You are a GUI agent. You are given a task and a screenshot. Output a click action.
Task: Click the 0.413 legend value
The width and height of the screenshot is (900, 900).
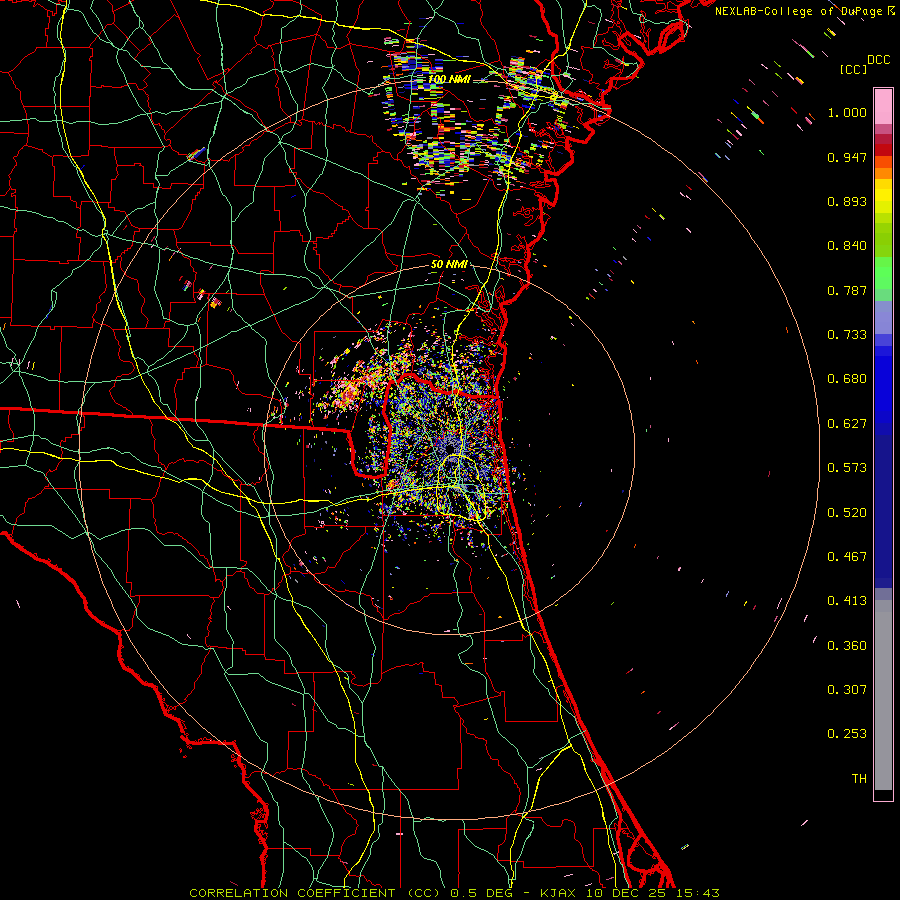tap(847, 601)
